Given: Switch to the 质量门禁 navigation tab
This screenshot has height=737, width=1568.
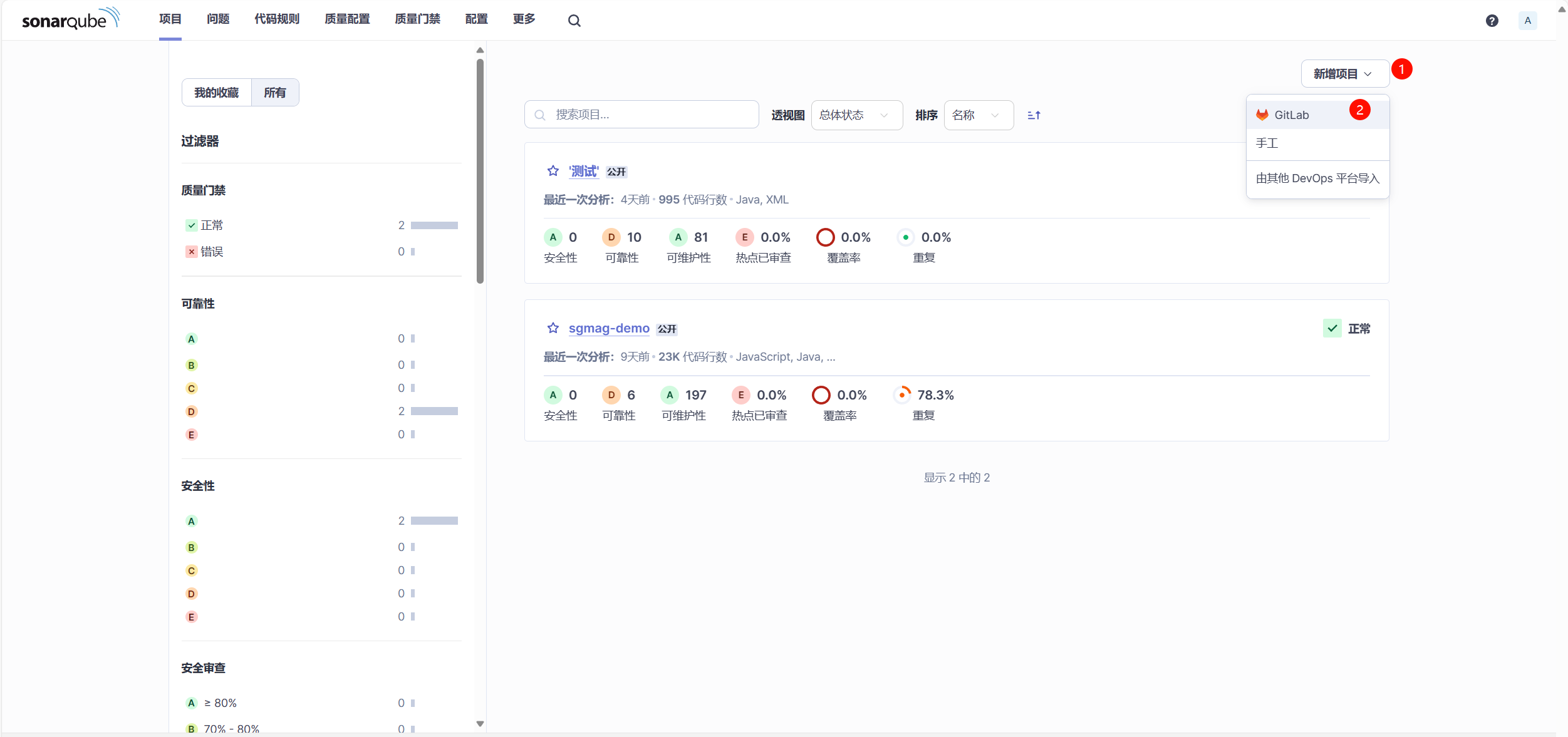Looking at the screenshot, I should click(417, 19).
